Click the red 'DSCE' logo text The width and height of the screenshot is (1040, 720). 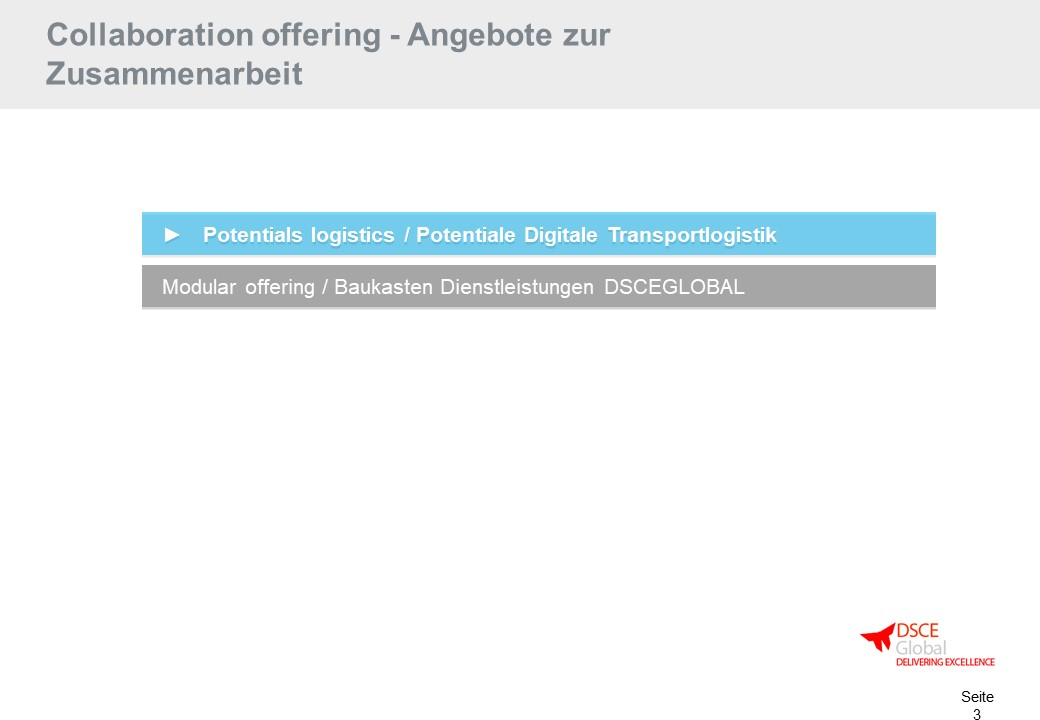[x=917, y=630]
